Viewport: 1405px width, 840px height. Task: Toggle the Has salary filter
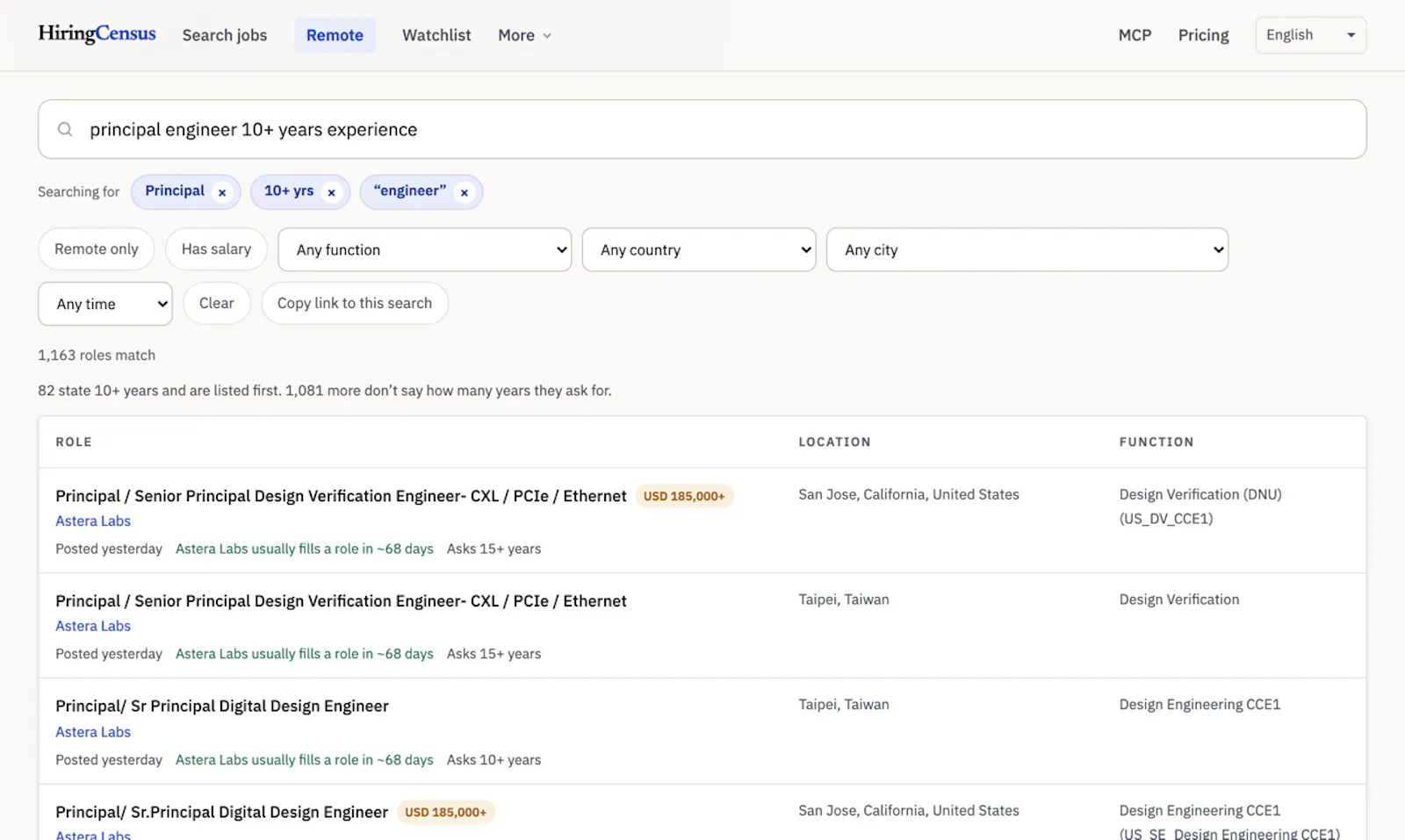coord(216,249)
